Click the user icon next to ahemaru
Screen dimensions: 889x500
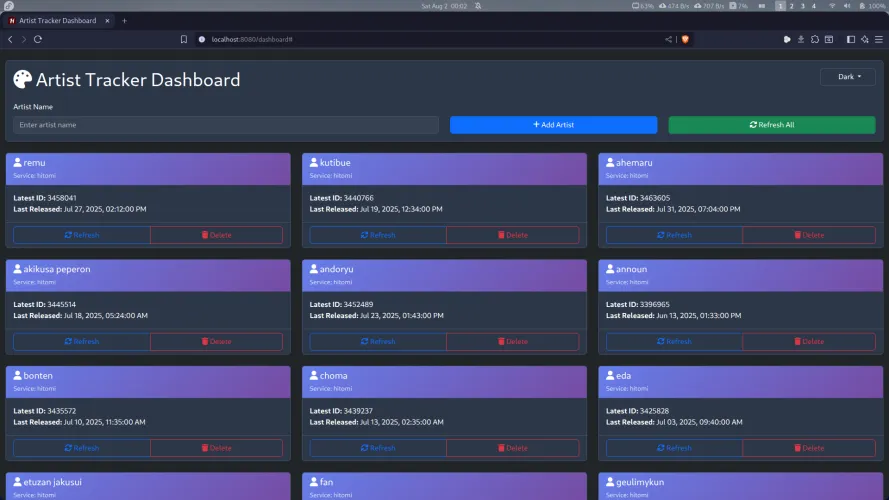(610, 162)
